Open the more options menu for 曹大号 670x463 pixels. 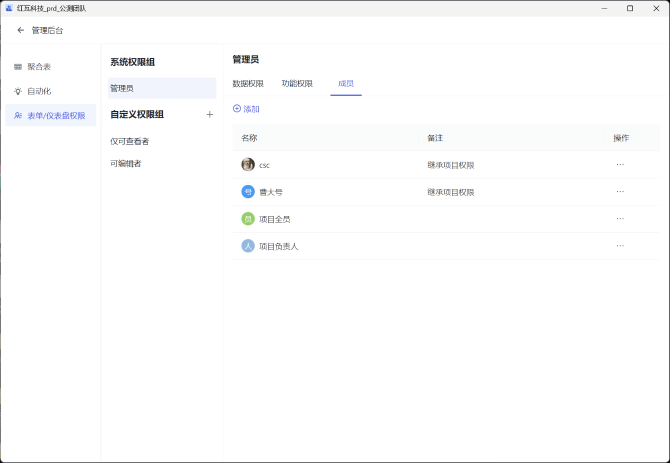620,192
